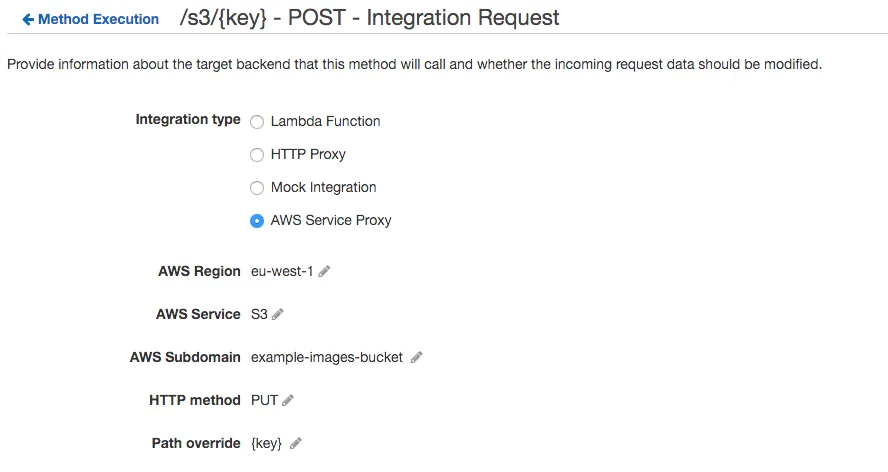Go back to Method Execution
Viewport: 888px width, 472px height.
pos(90,19)
